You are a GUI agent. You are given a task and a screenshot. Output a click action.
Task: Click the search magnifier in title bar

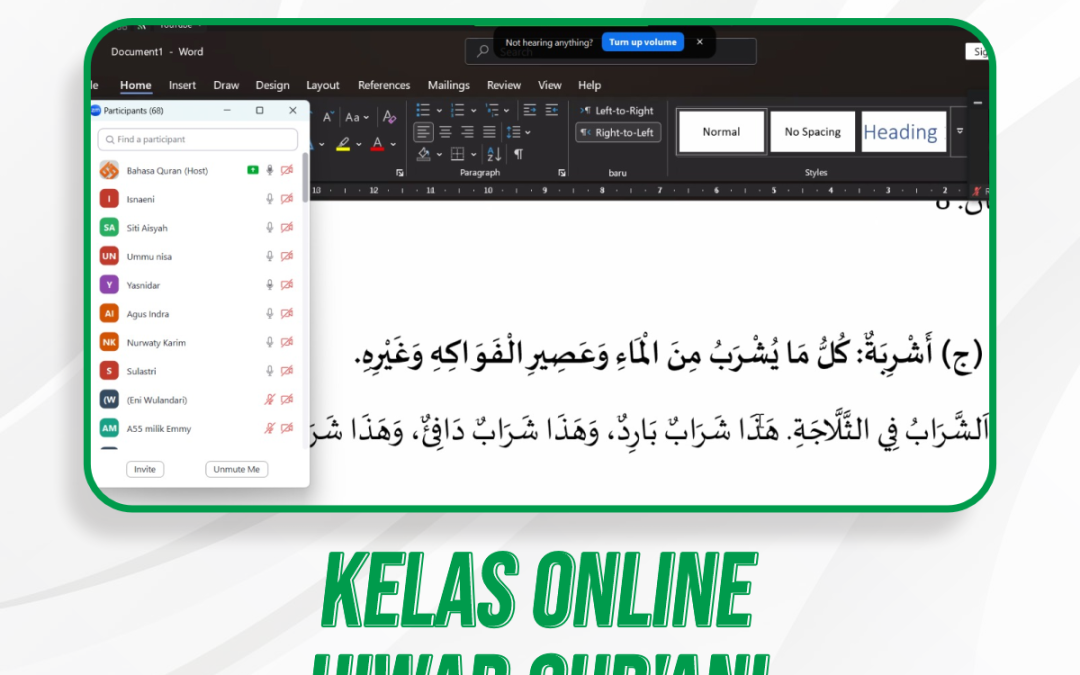coord(483,51)
